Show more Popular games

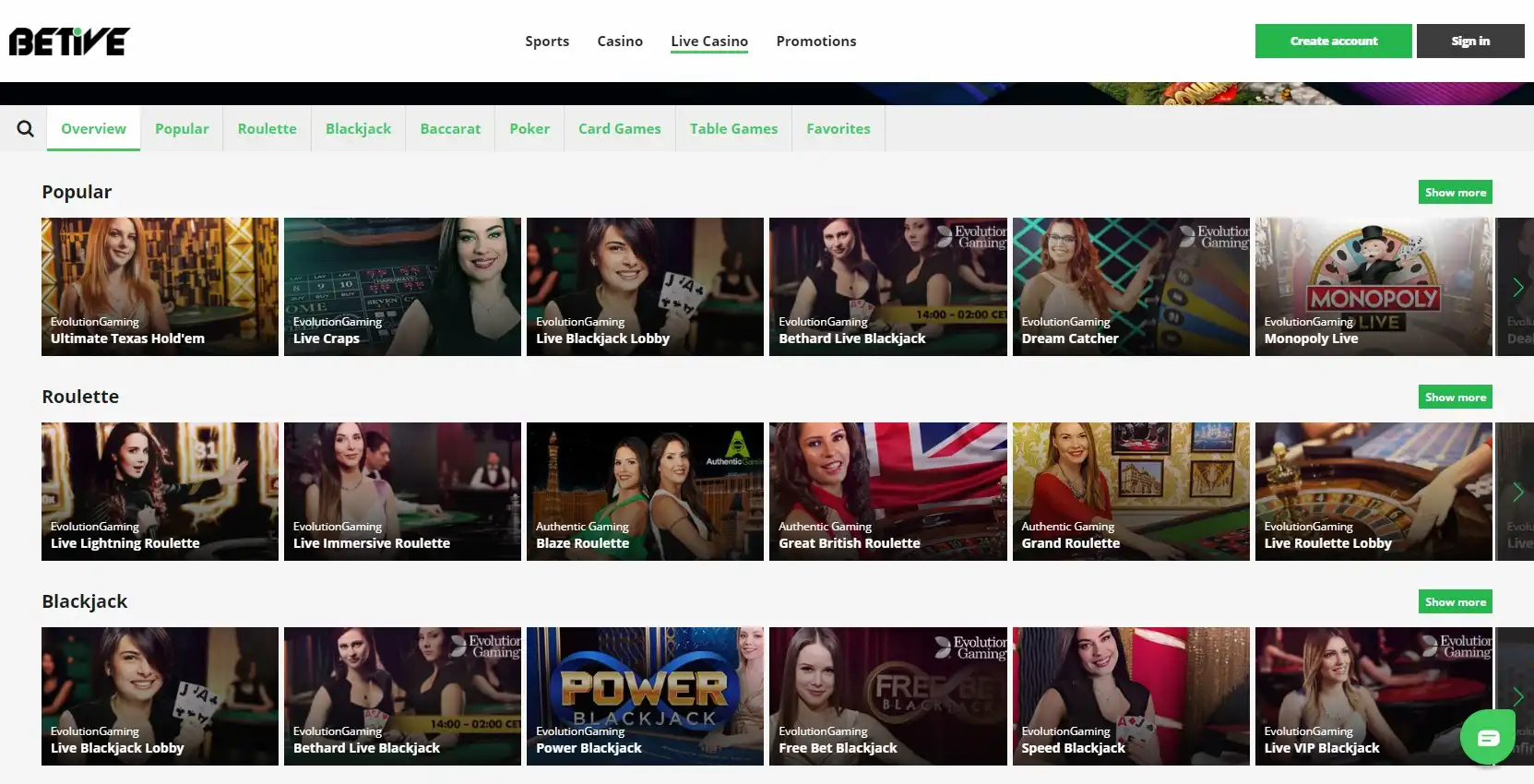[1455, 193]
